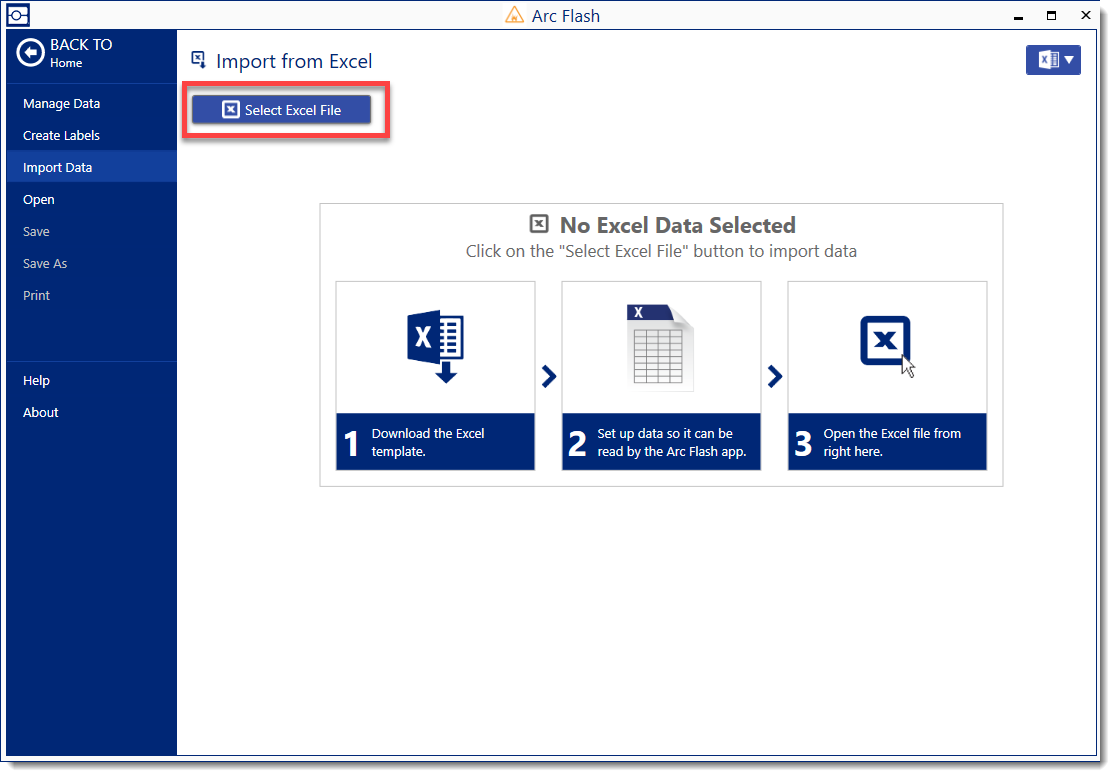Open Manage Data in the sidebar
1115x777 pixels.
62,104
